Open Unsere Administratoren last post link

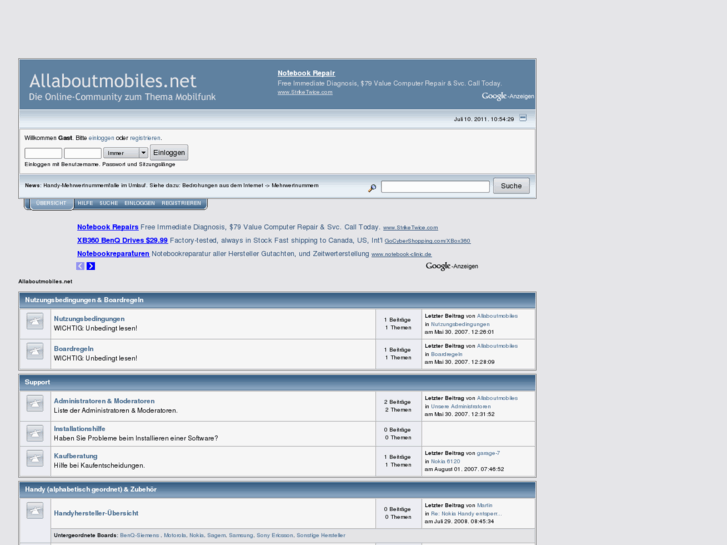(460, 406)
